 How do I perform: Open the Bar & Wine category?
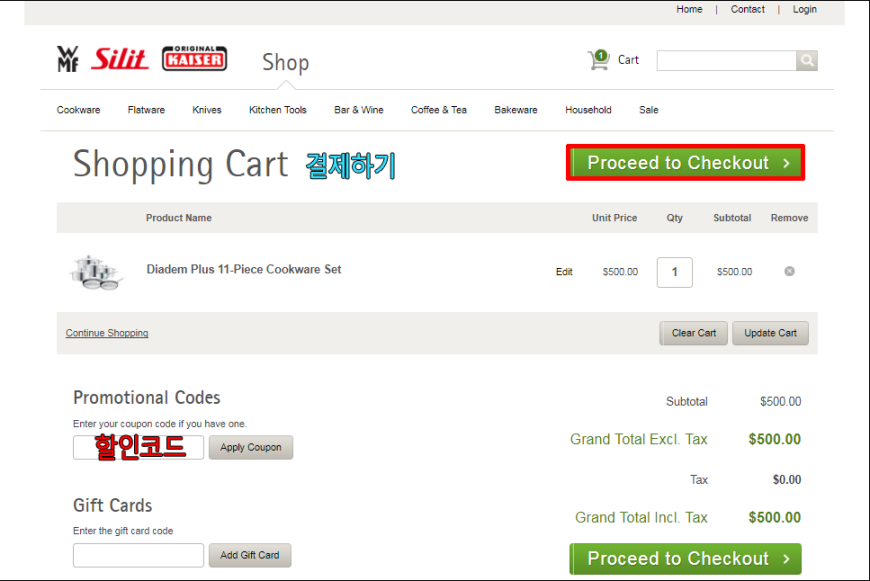tap(358, 110)
